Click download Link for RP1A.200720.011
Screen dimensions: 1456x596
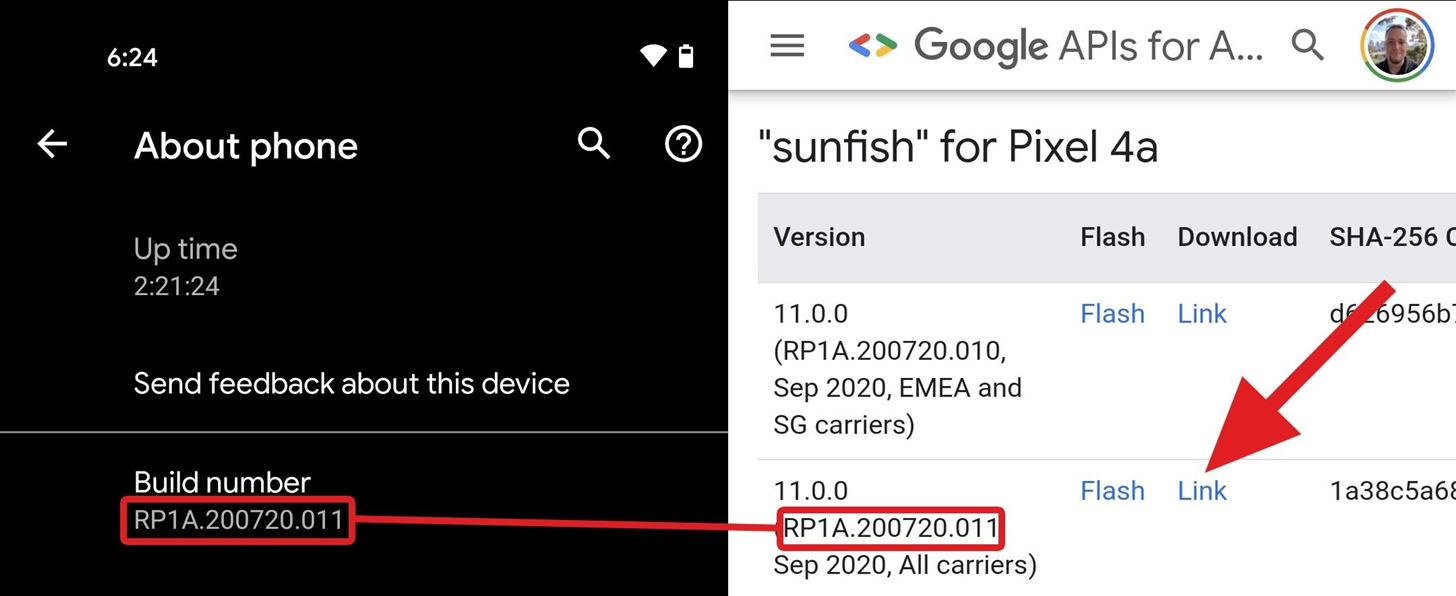click(1202, 491)
